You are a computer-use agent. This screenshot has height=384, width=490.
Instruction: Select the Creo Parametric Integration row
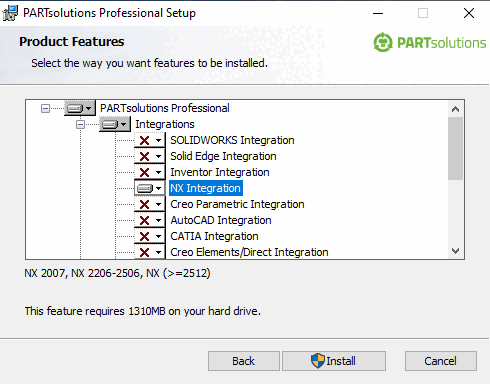click(x=237, y=204)
